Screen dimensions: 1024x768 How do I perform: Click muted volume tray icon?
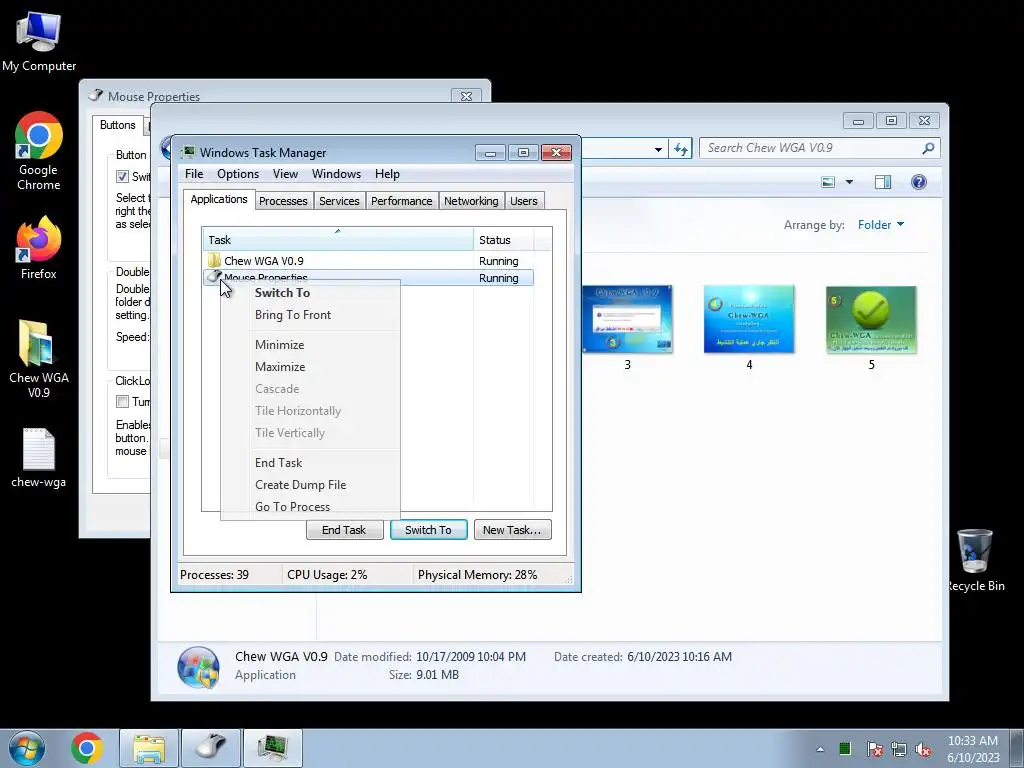click(923, 749)
